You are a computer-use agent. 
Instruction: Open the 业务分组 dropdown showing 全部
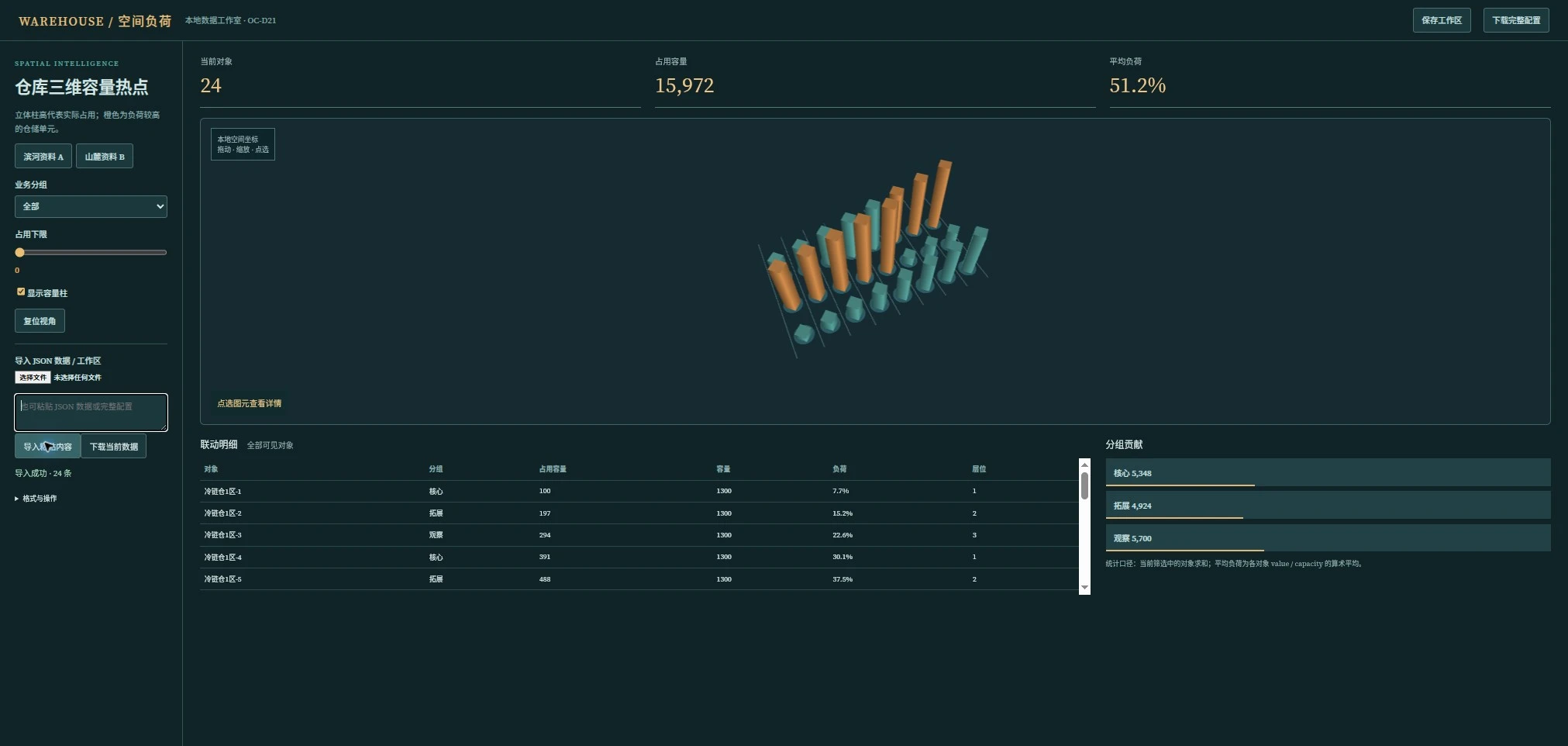[x=91, y=206]
